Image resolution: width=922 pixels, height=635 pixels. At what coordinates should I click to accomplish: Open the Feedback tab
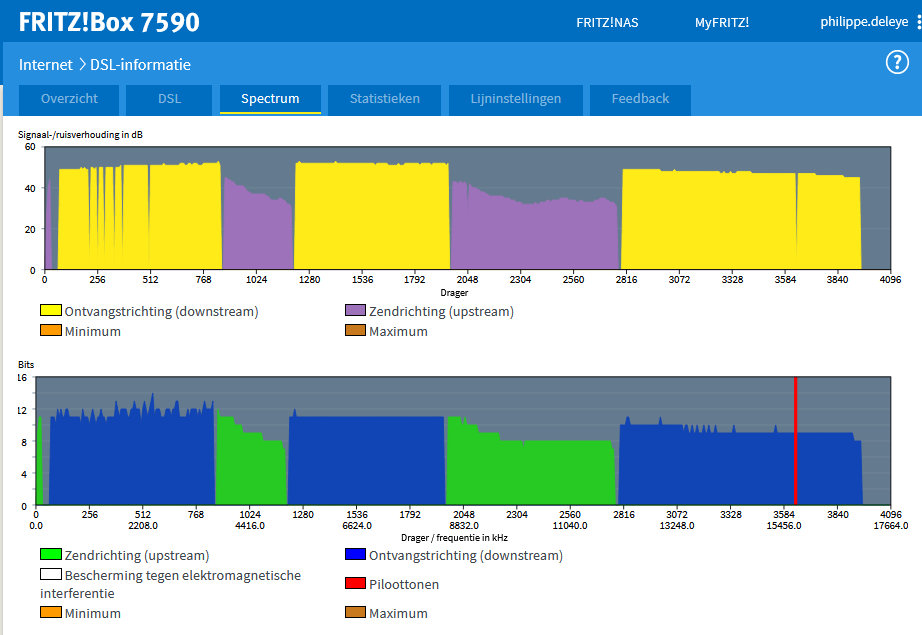click(640, 99)
